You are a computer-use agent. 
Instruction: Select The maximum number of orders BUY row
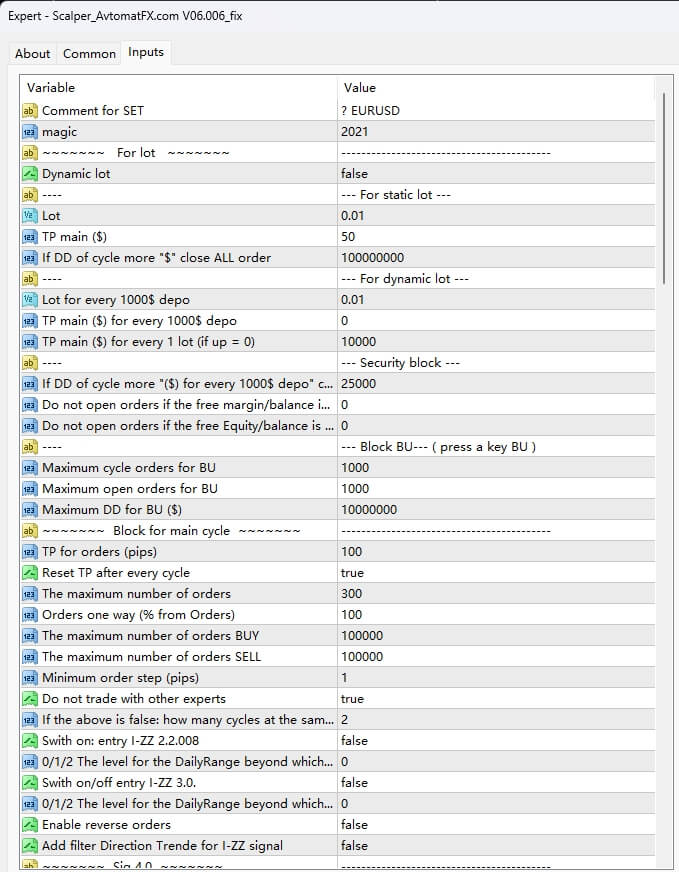click(x=338, y=636)
